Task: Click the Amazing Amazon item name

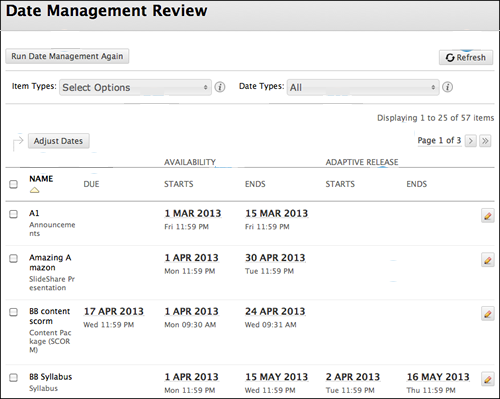Action: coord(50,263)
